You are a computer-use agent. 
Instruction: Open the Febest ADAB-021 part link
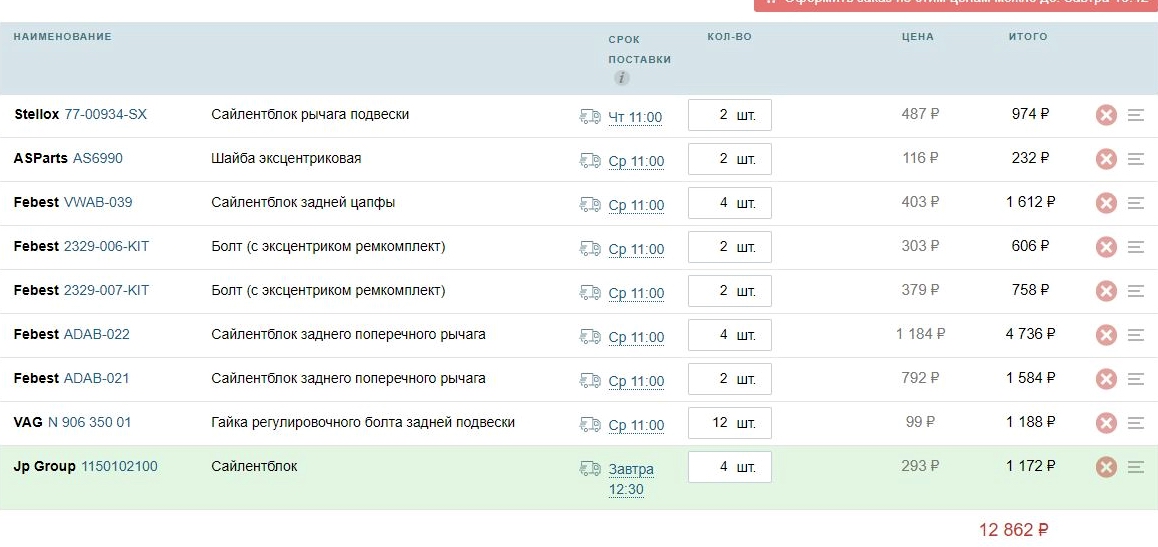[x=96, y=379]
